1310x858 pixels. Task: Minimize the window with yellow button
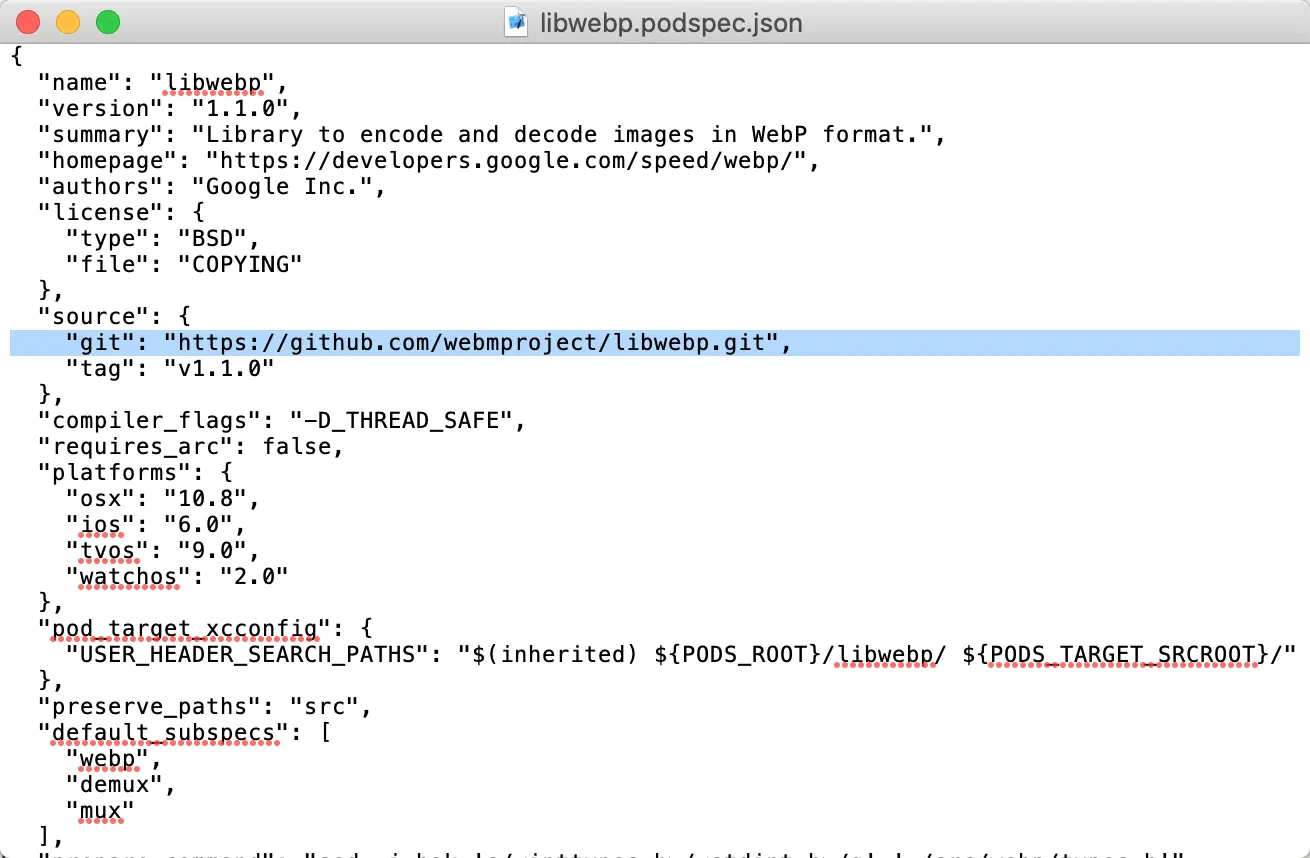[67, 21]
